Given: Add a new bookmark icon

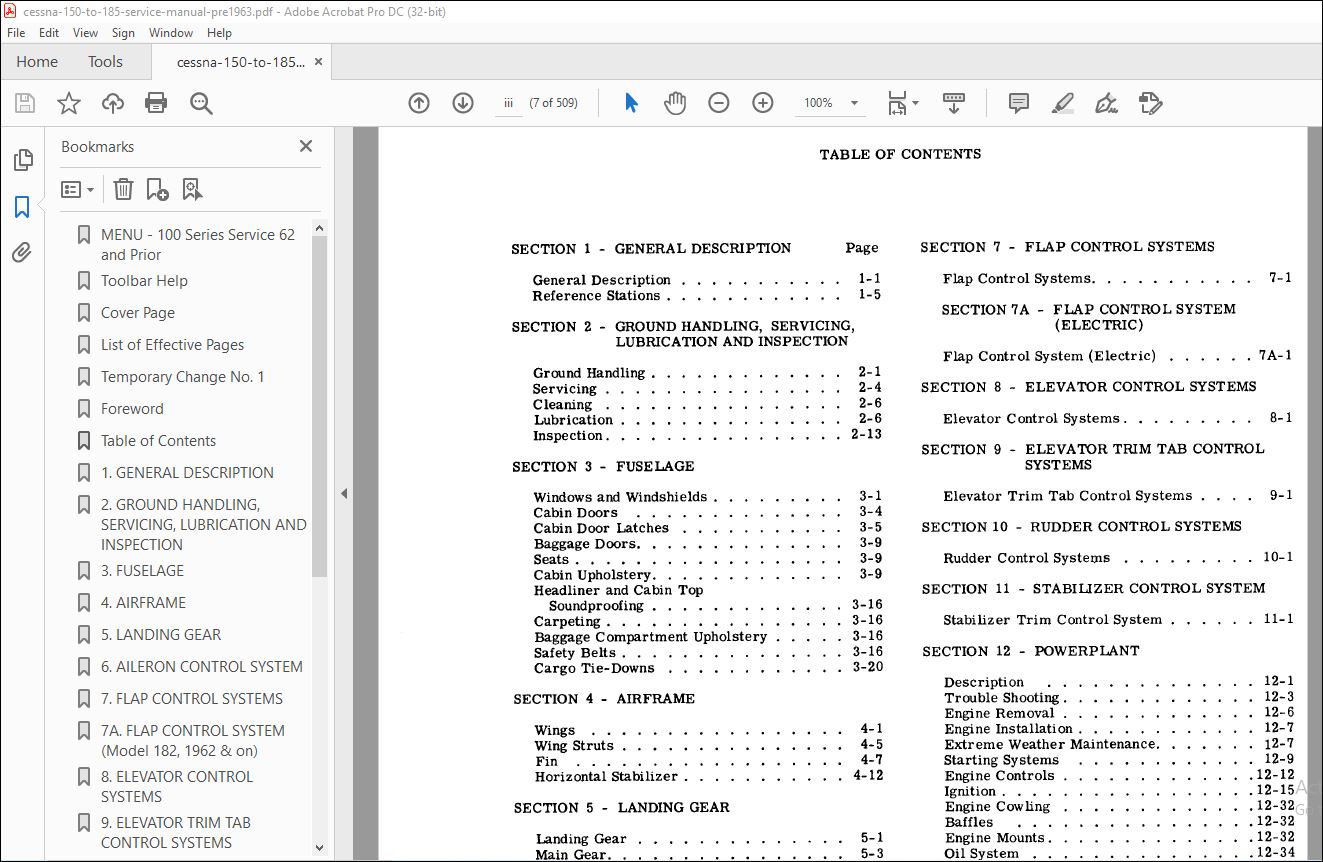Looking at the screenshot, I should [158, 189].
